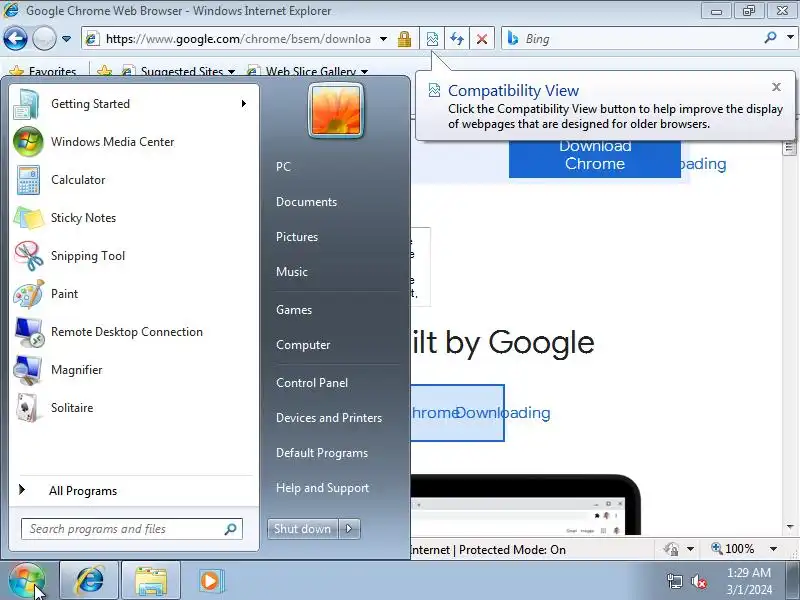Close the Compatibility View tooltip
The image size is (800, 600).
776,87
